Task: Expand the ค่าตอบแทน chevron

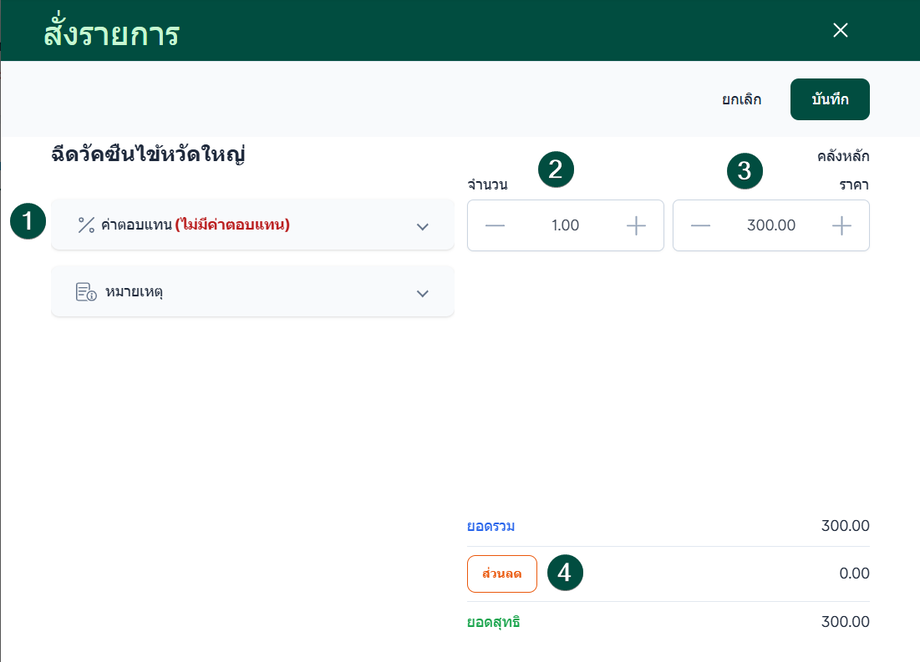Action: click(422, 226)
